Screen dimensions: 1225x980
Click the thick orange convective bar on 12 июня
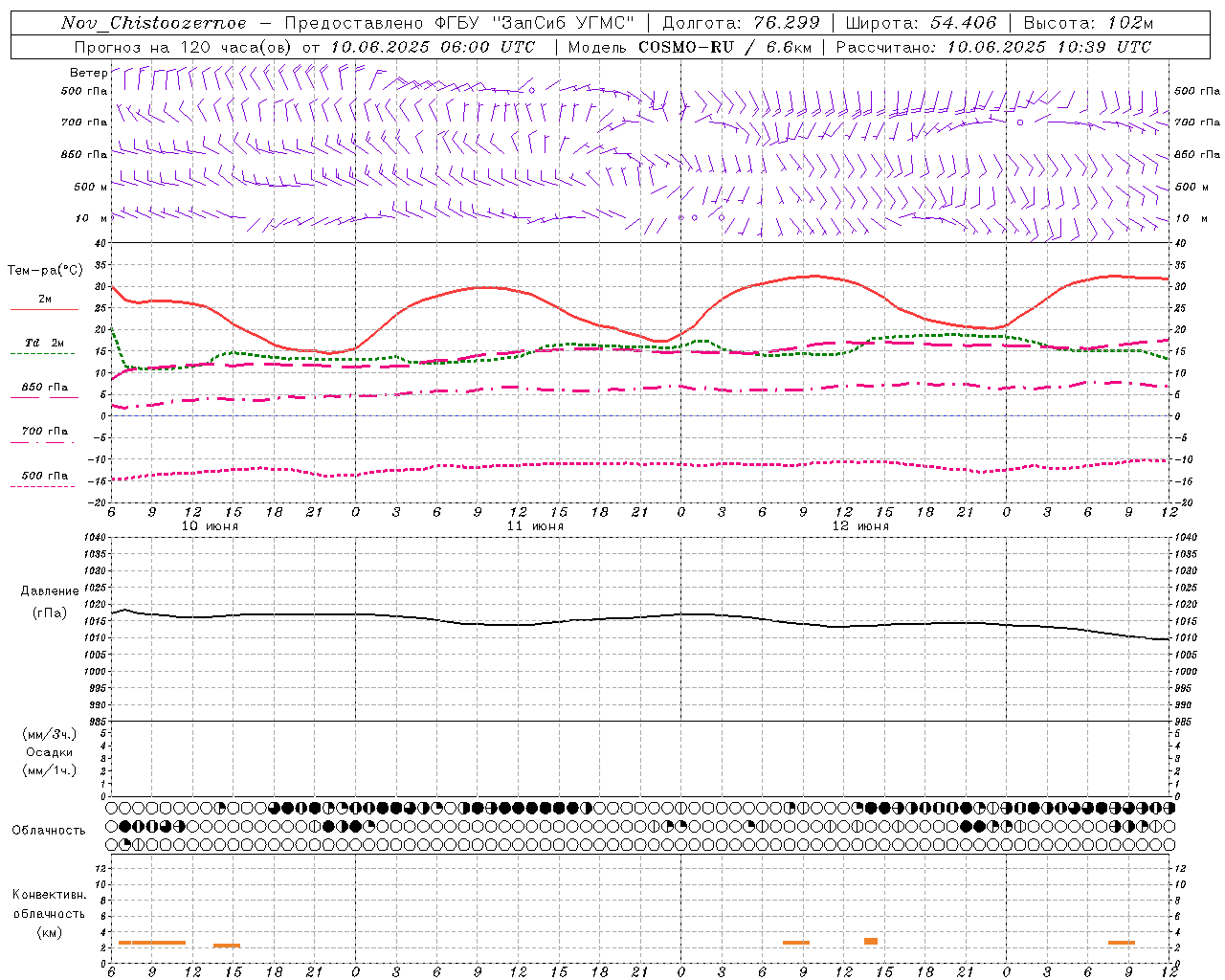871,941
